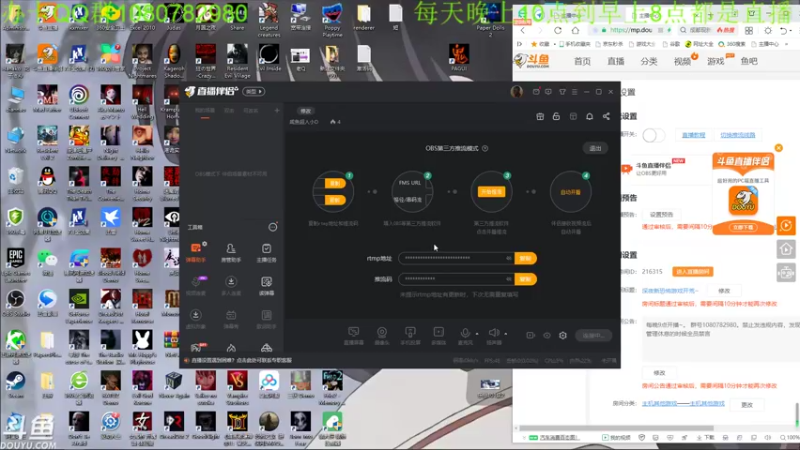This screenshot has height=450, width=800.
Task: Open the help icon beside OBS mode title
Action: coord(485,148)
